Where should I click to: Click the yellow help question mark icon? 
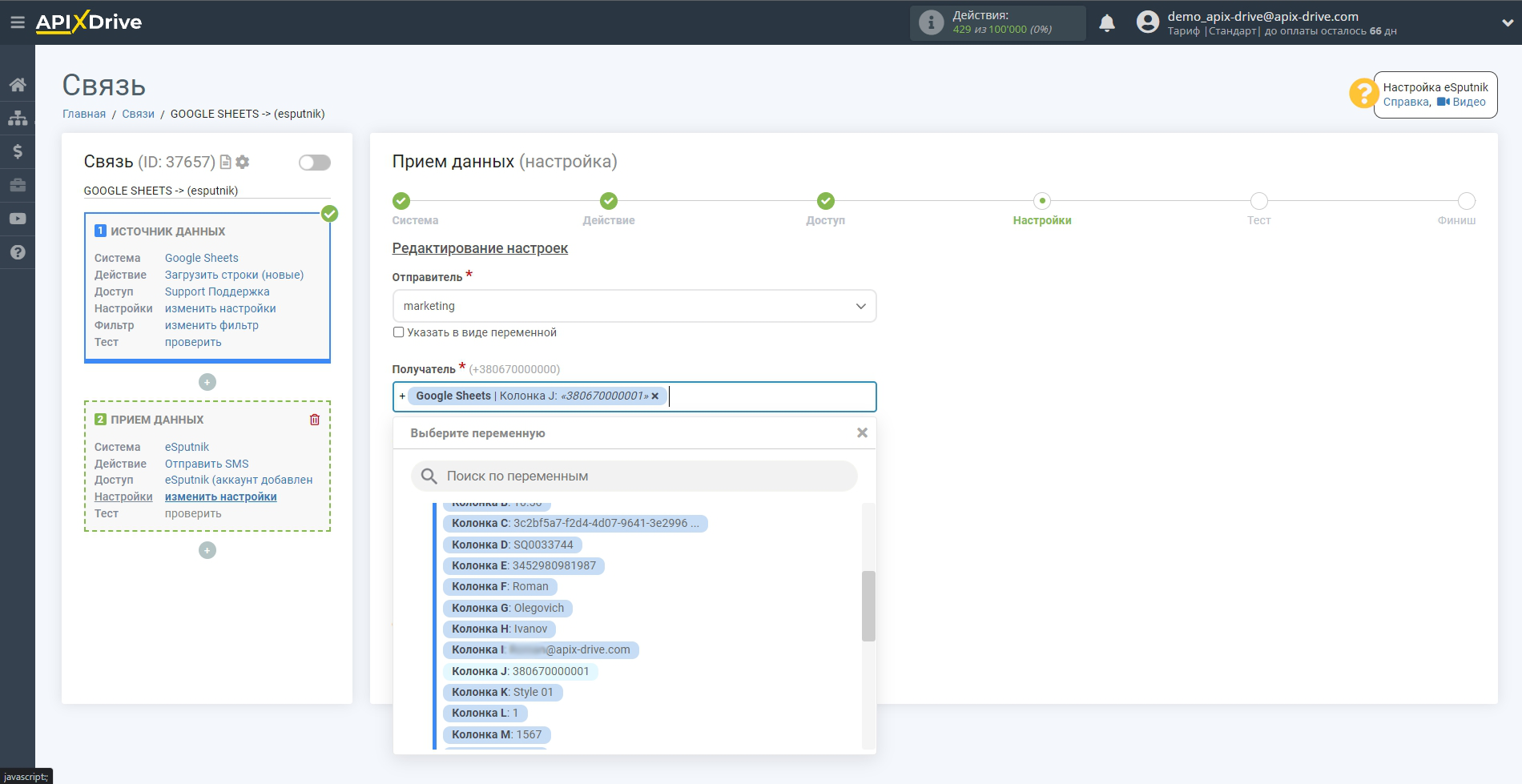[1363, 93]
